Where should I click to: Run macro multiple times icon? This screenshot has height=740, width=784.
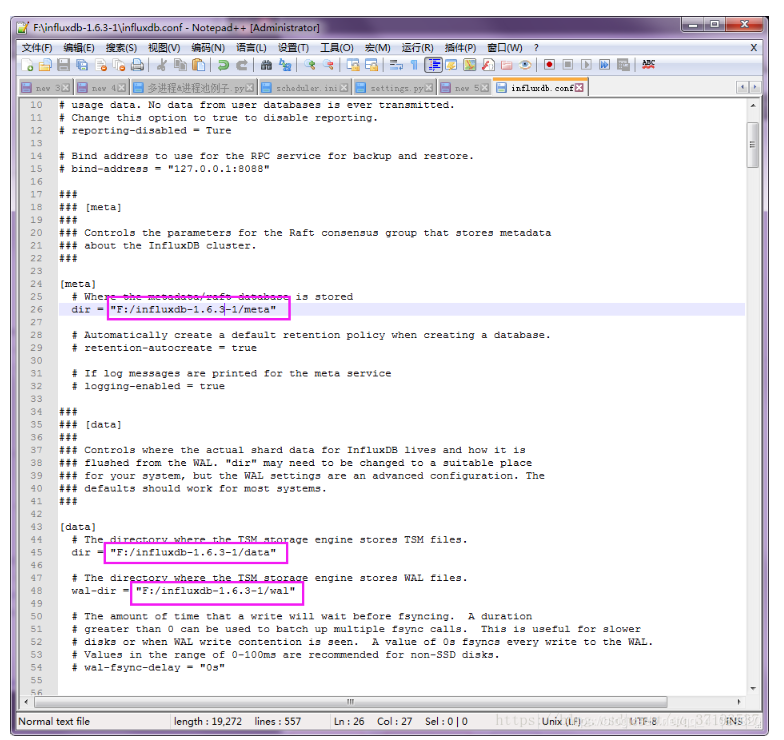point(604,65)
